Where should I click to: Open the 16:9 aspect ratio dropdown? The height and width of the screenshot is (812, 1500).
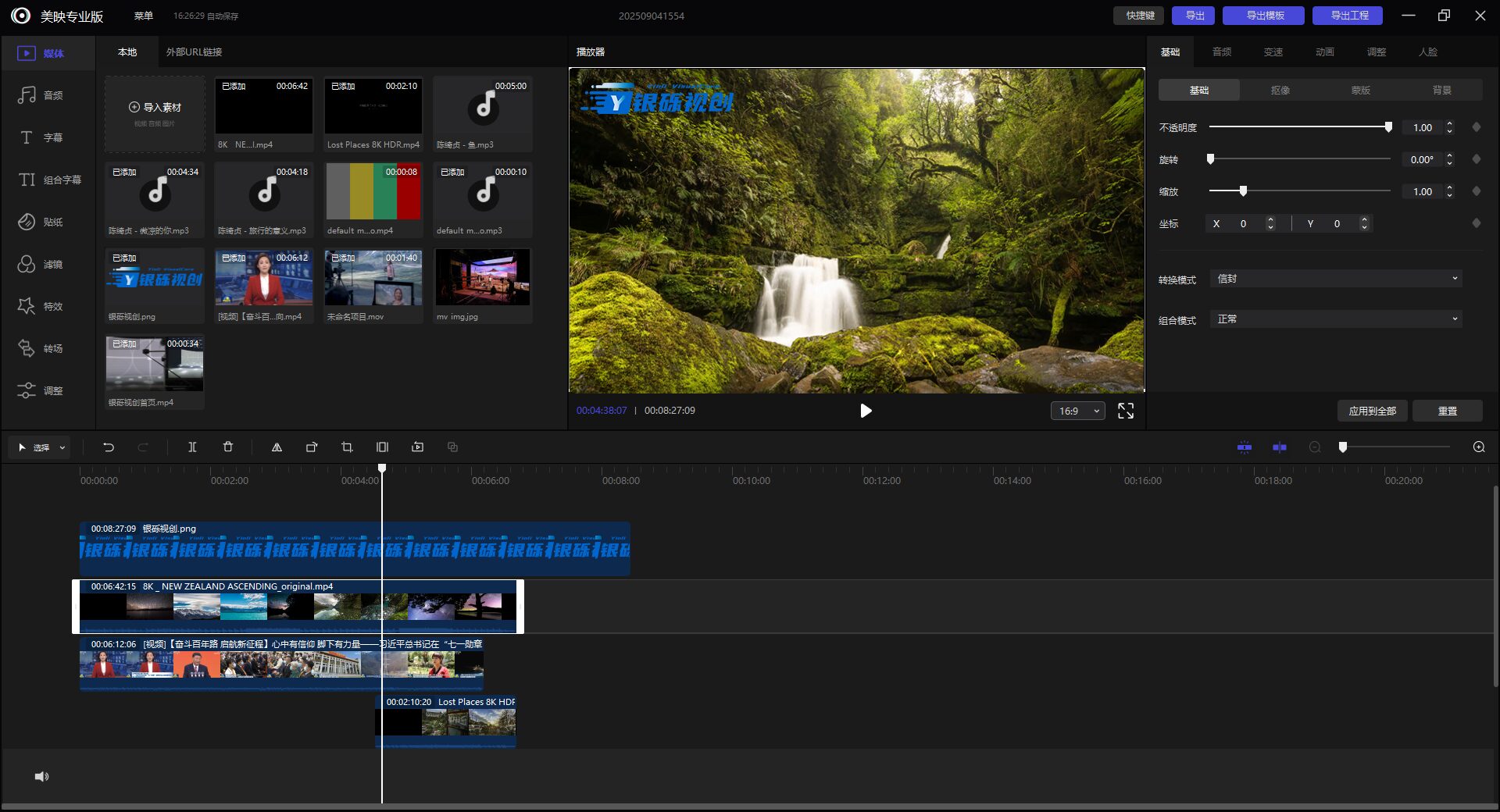(1077, 411)
